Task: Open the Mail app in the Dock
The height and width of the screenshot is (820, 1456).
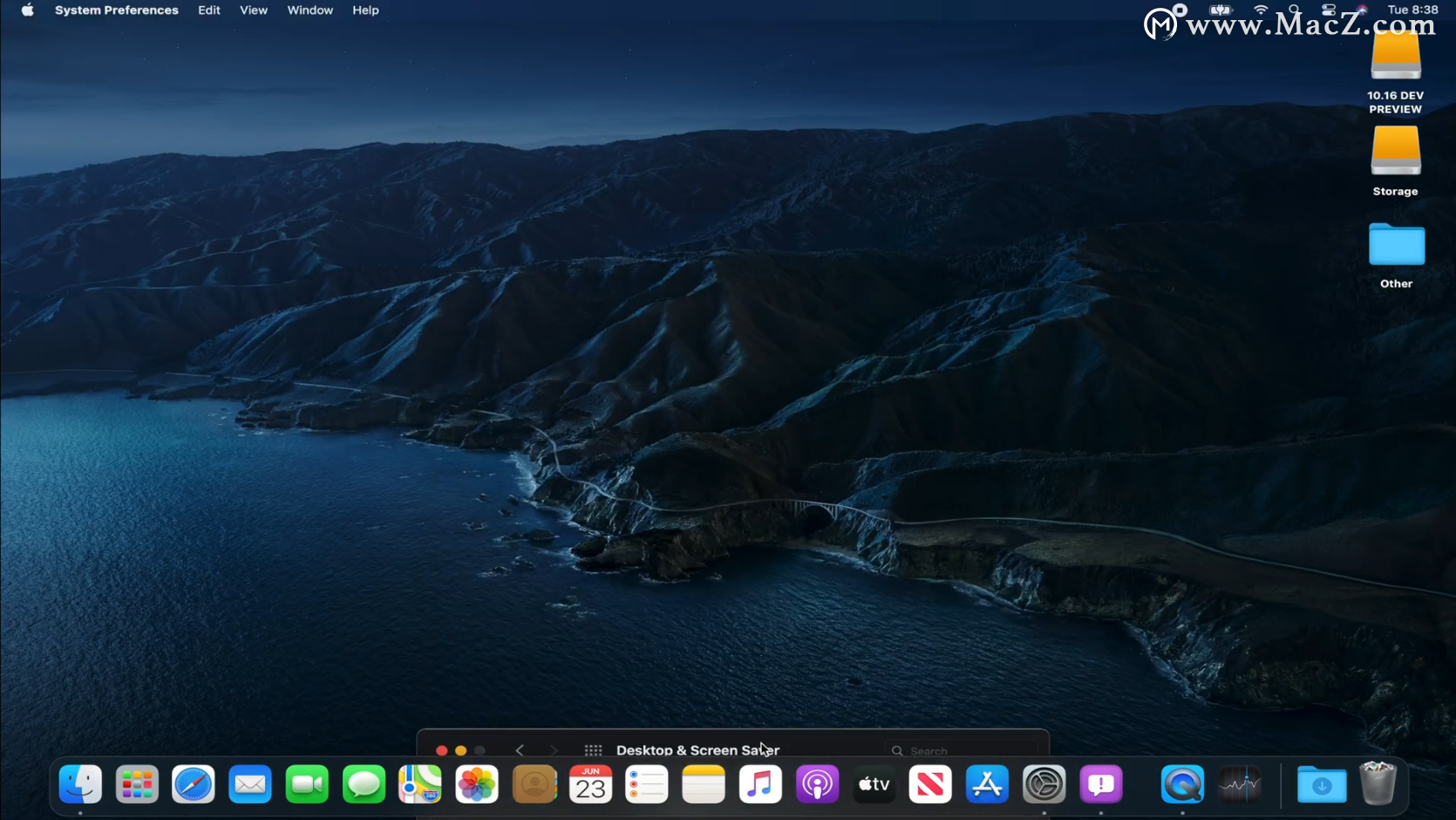Action: click(x=250, y=784)
